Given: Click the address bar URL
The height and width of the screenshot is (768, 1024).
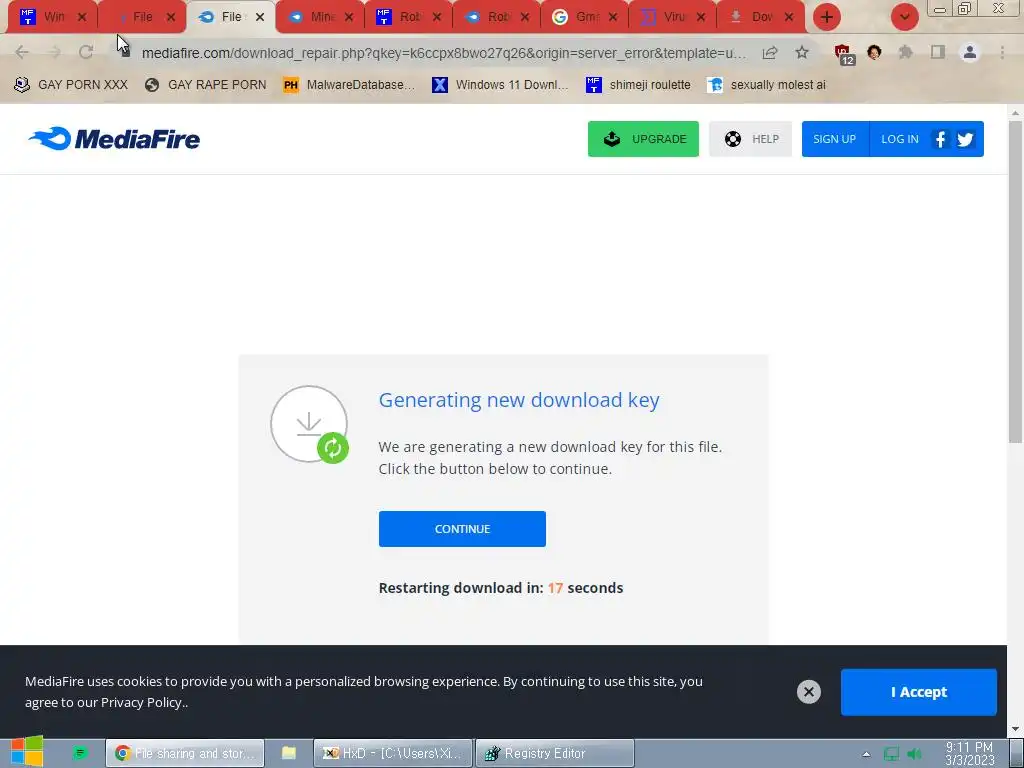Looking at the screenshot, I should pos(443,53).
